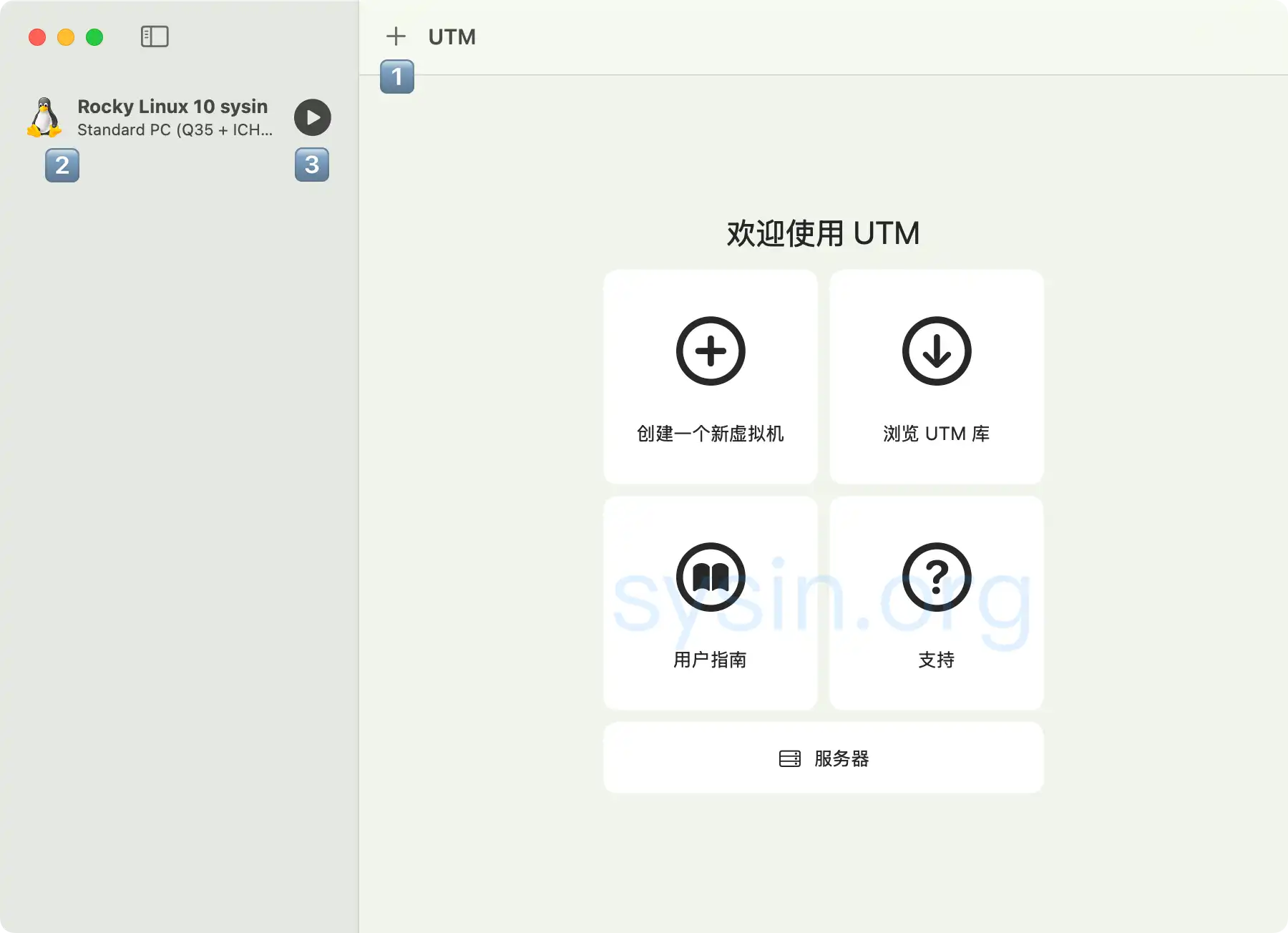
Task: Open the 支持 card
Action: coord(936,603)
